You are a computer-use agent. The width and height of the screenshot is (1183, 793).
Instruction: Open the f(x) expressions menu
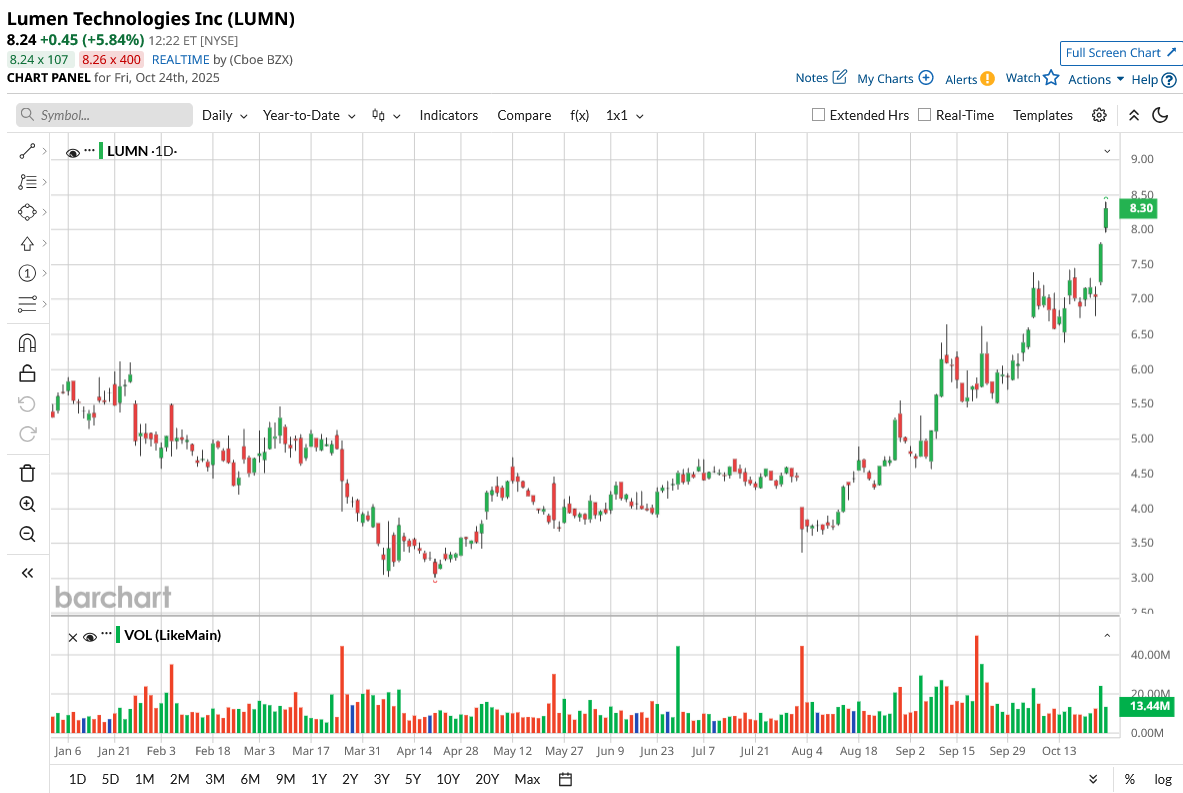tap(579, 115)
